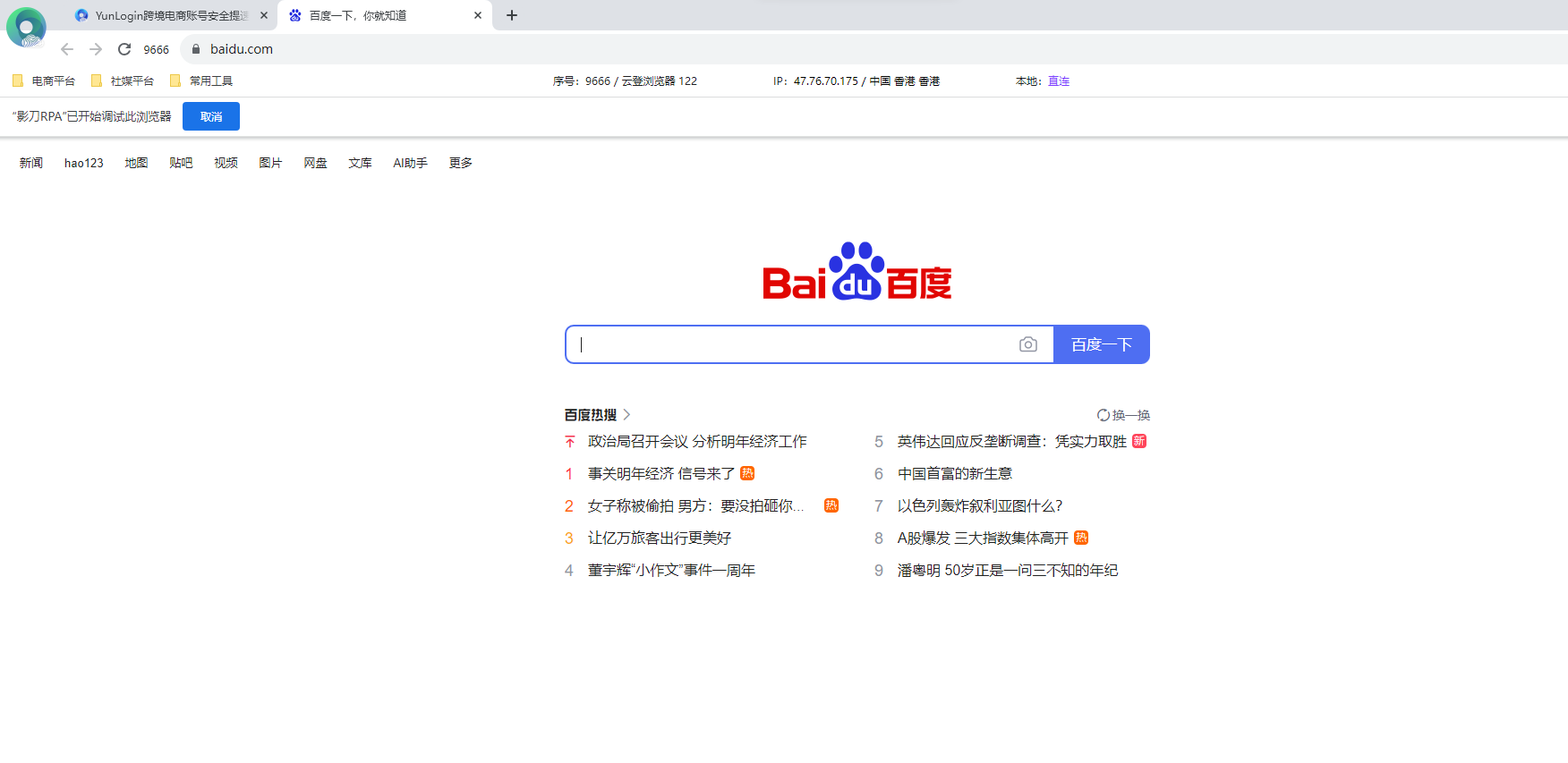The width and height of the screenshot is (1568, 763).
Task: Click the 新 badge beside 英伟达 headline
Action: tap(1139, 441)
